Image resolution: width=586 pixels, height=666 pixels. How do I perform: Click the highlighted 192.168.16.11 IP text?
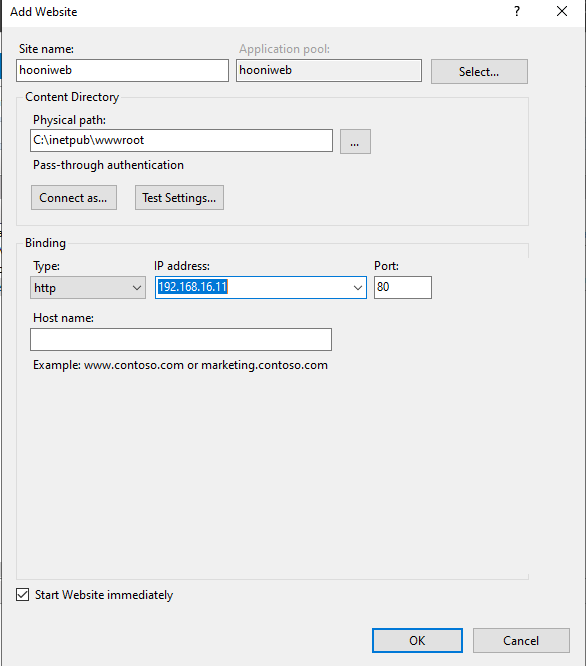tap(193, 287)
